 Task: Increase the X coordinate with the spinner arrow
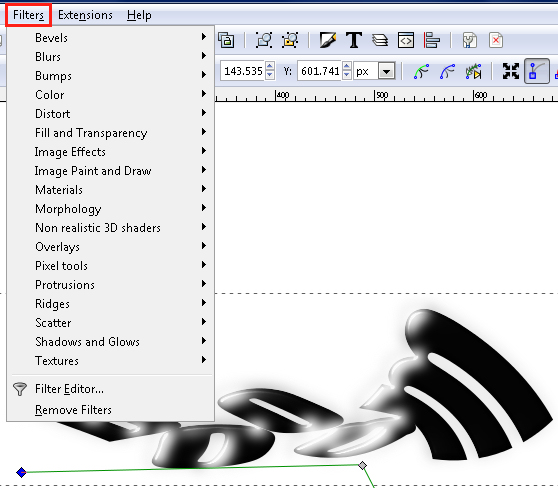[x=270, y=66]
